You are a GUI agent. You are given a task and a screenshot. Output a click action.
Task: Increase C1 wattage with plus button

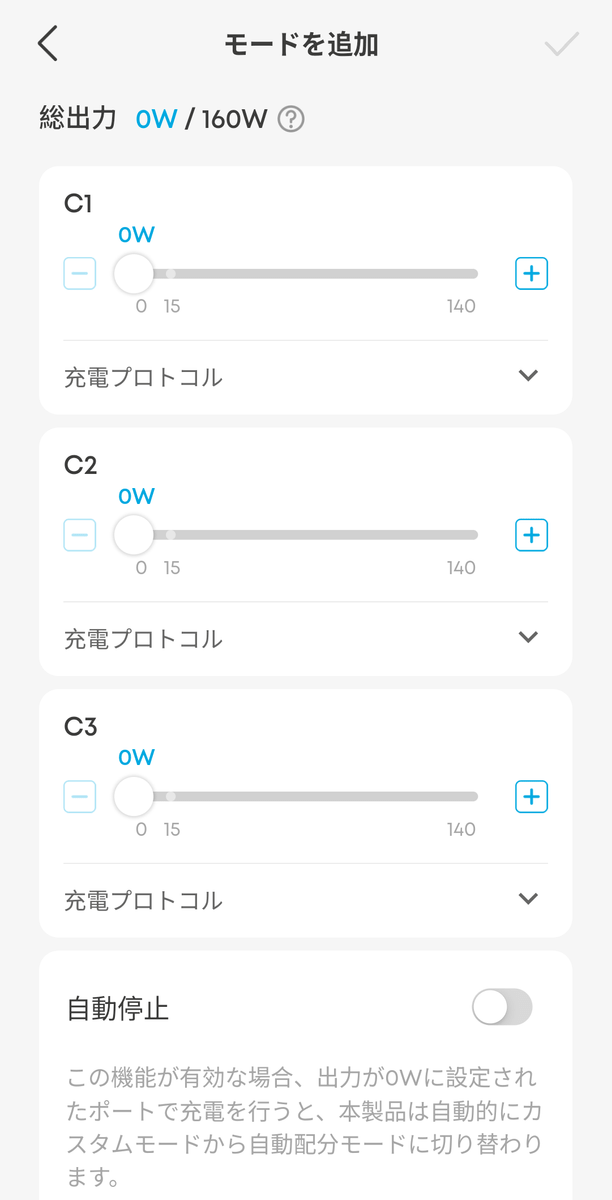[531, 273]
